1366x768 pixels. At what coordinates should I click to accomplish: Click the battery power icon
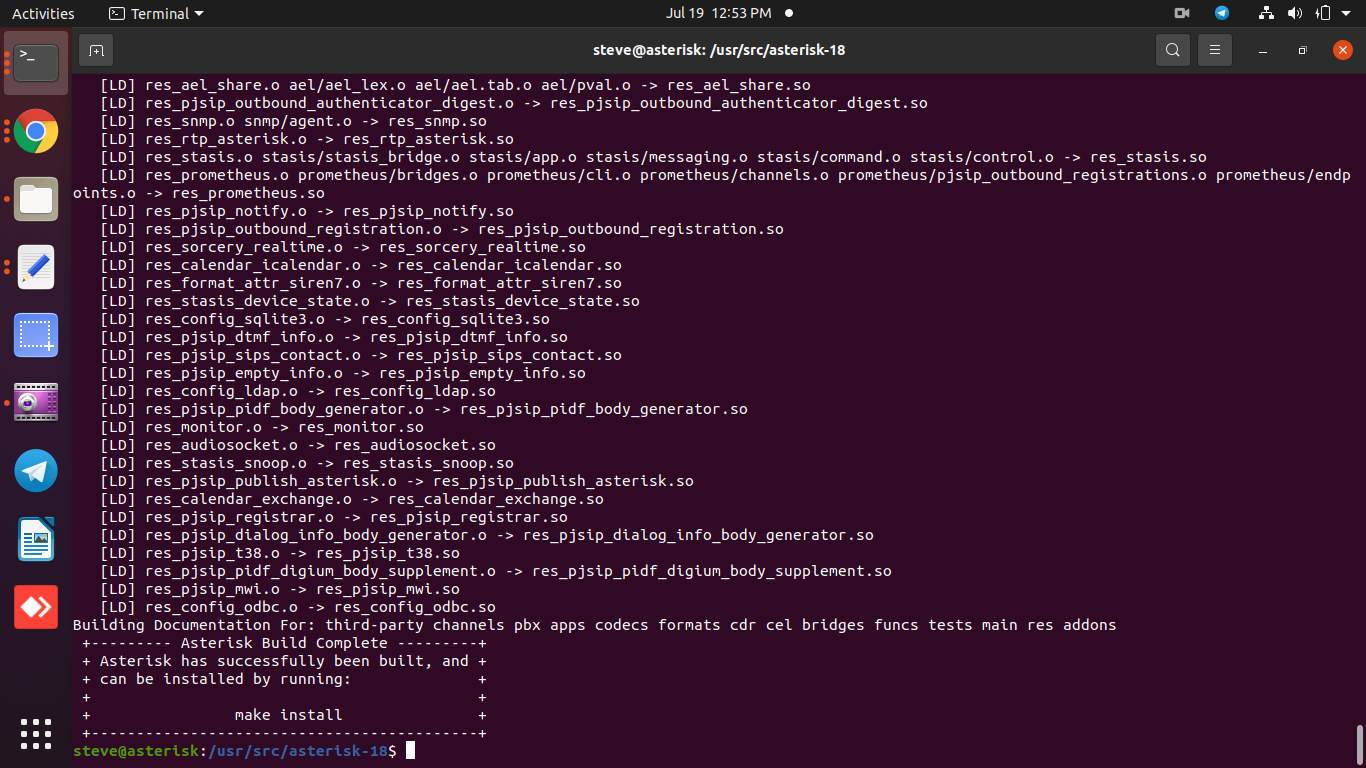click(1323, 13)
